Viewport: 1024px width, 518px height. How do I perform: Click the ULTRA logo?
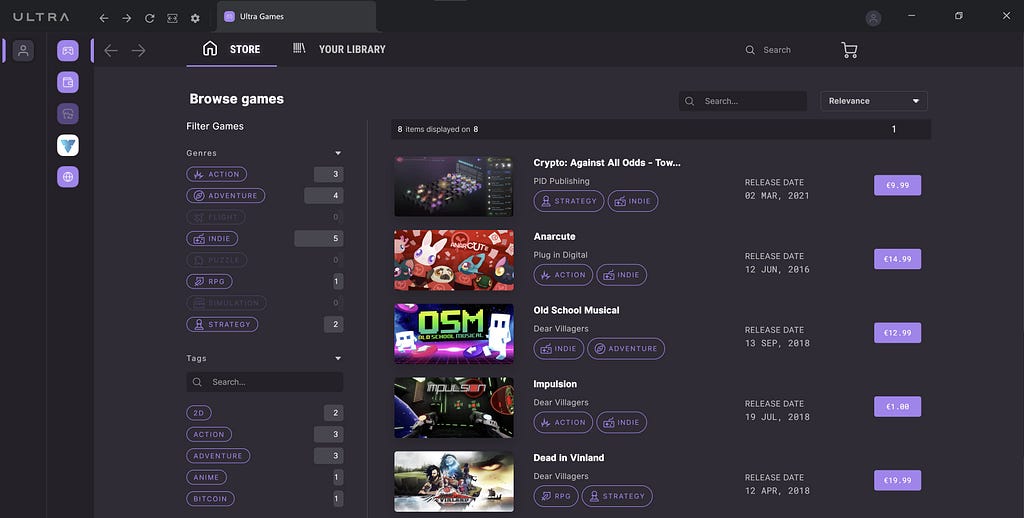click(41, 17)
